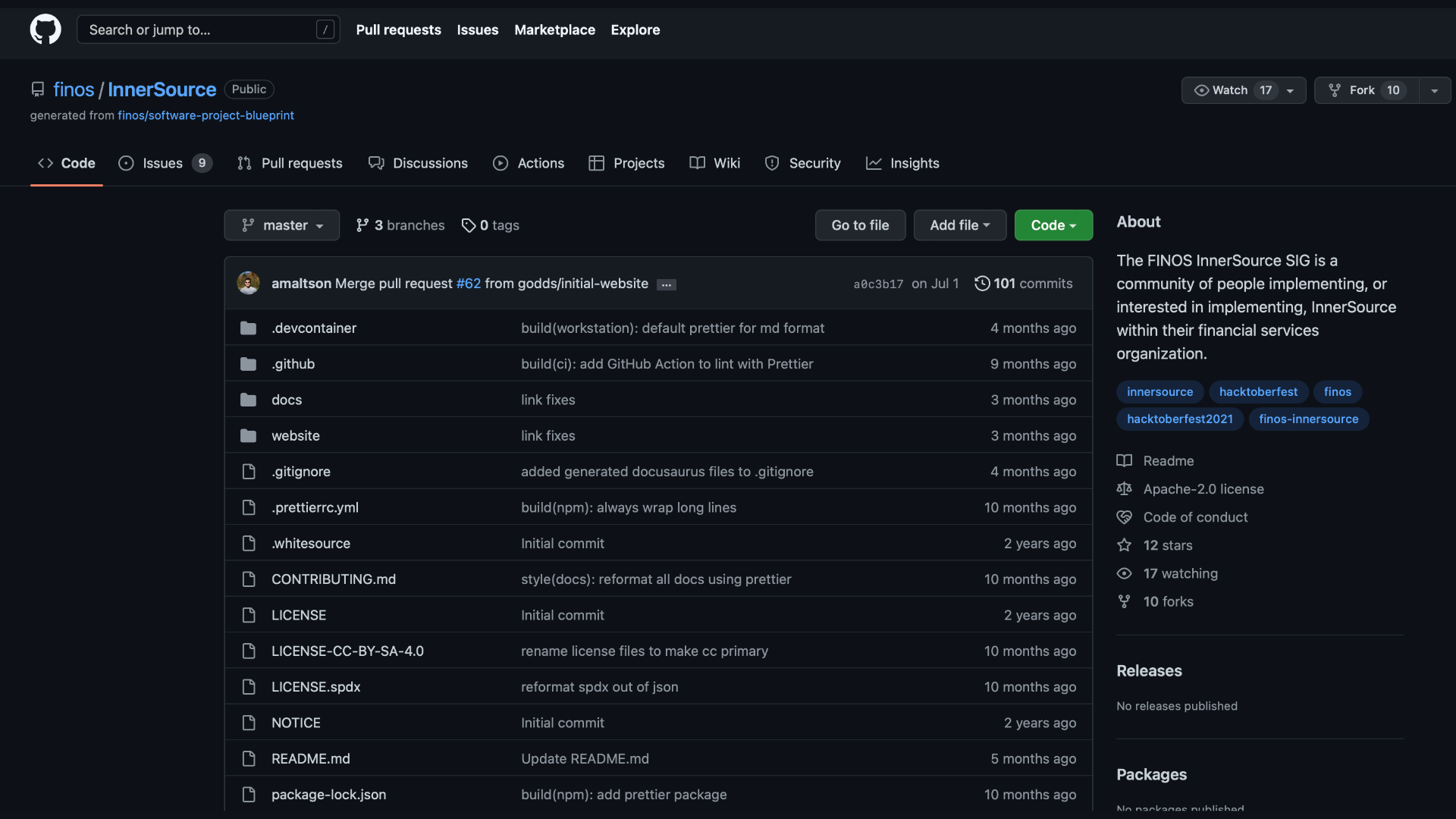Open commit hash a0c3b17
Viewport: 1456px width, 819px height.
878,284
